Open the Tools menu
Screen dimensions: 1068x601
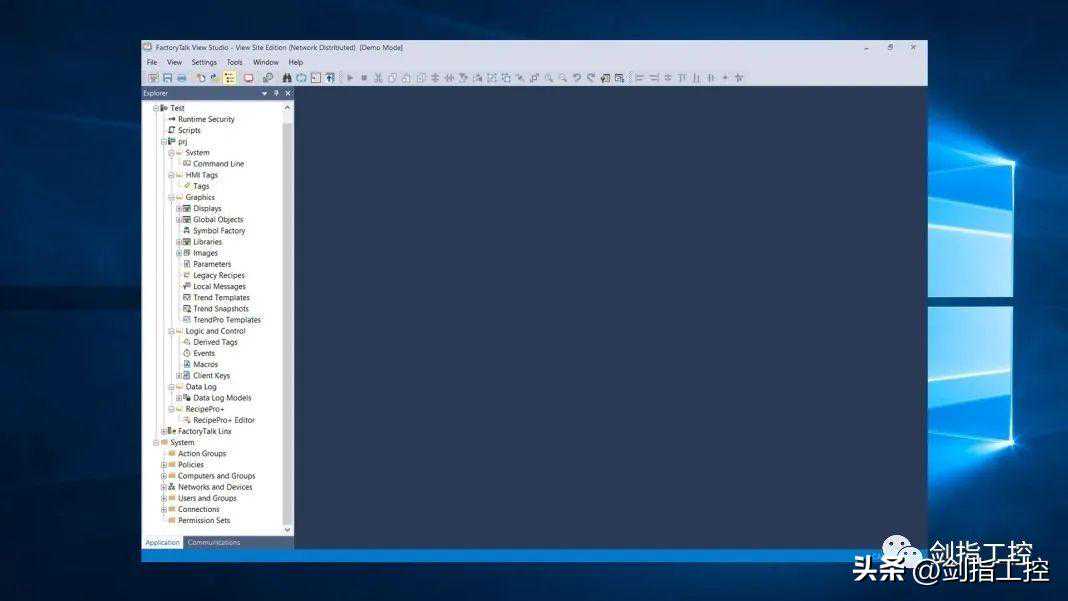[234, 62]
